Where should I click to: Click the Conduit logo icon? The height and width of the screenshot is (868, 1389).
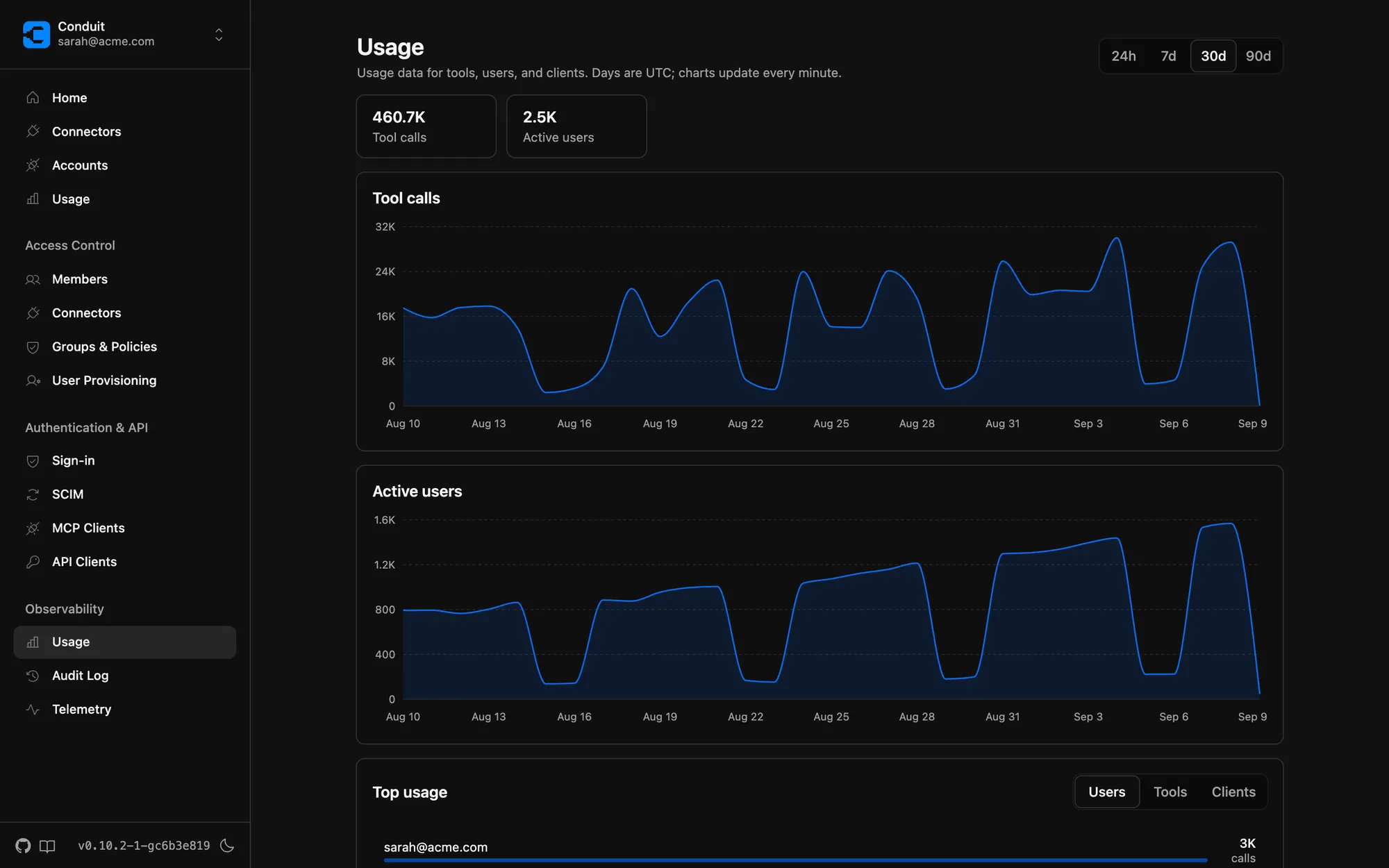click(36, 34)
